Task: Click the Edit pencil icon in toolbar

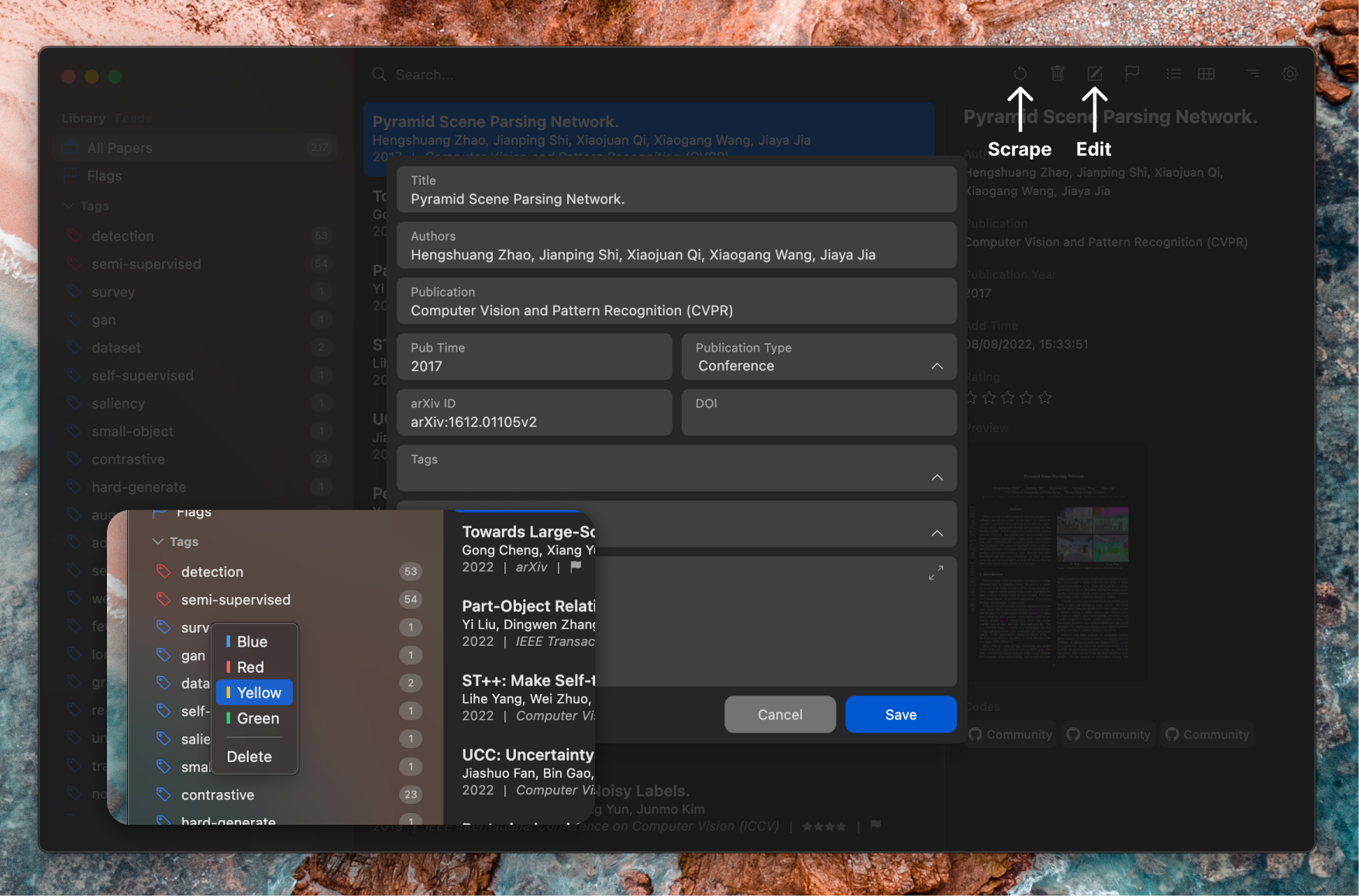Action: 1094,74
